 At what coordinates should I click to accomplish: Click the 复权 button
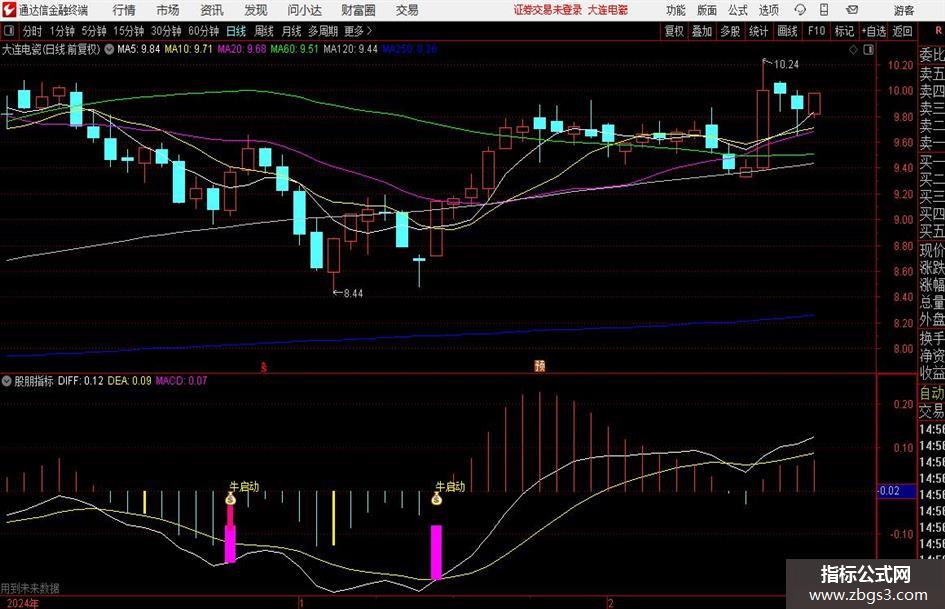pos(674,31)
